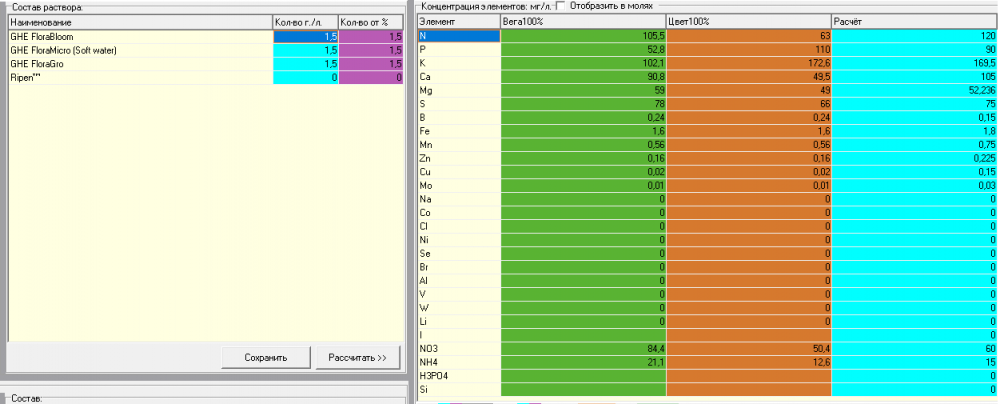Click the Ripen g/l cyan cell with 0

click(x=305, y=77)
